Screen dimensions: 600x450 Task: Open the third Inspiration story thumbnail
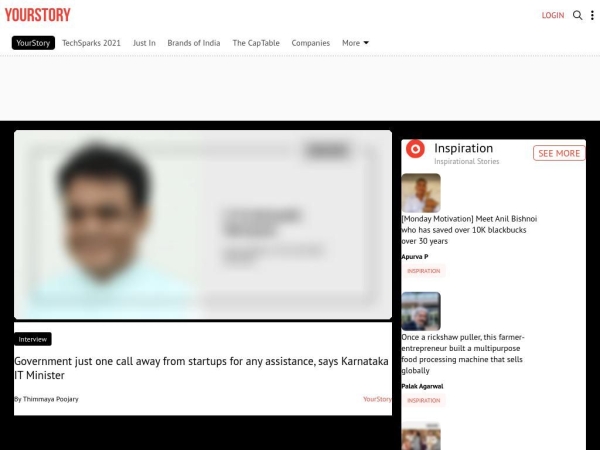(x=421, y=436)
